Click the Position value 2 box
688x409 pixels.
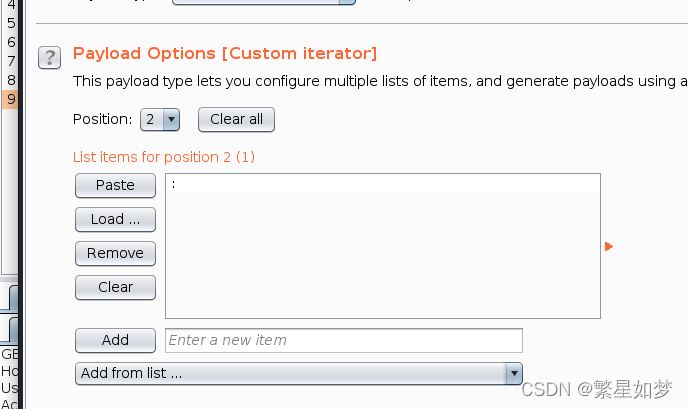tap(152, 119)
